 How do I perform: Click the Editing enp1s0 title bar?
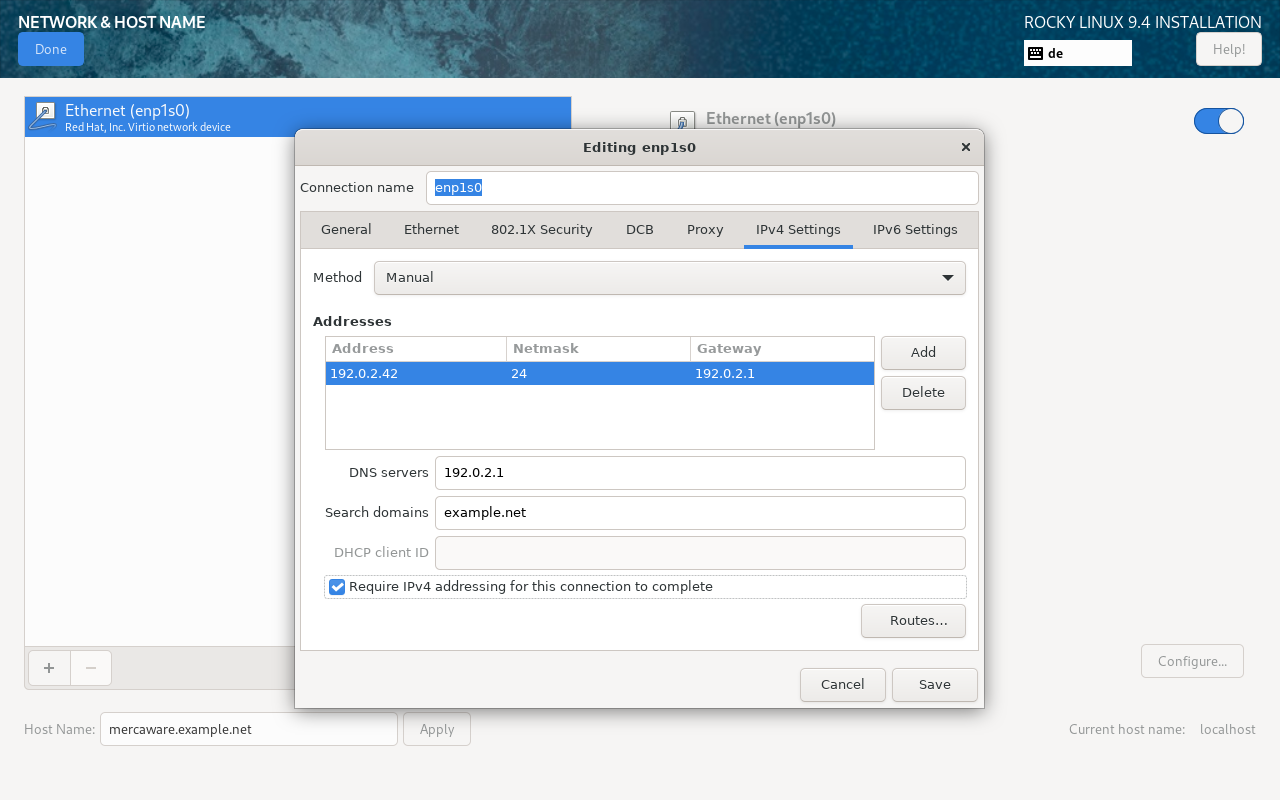point(639,147)
